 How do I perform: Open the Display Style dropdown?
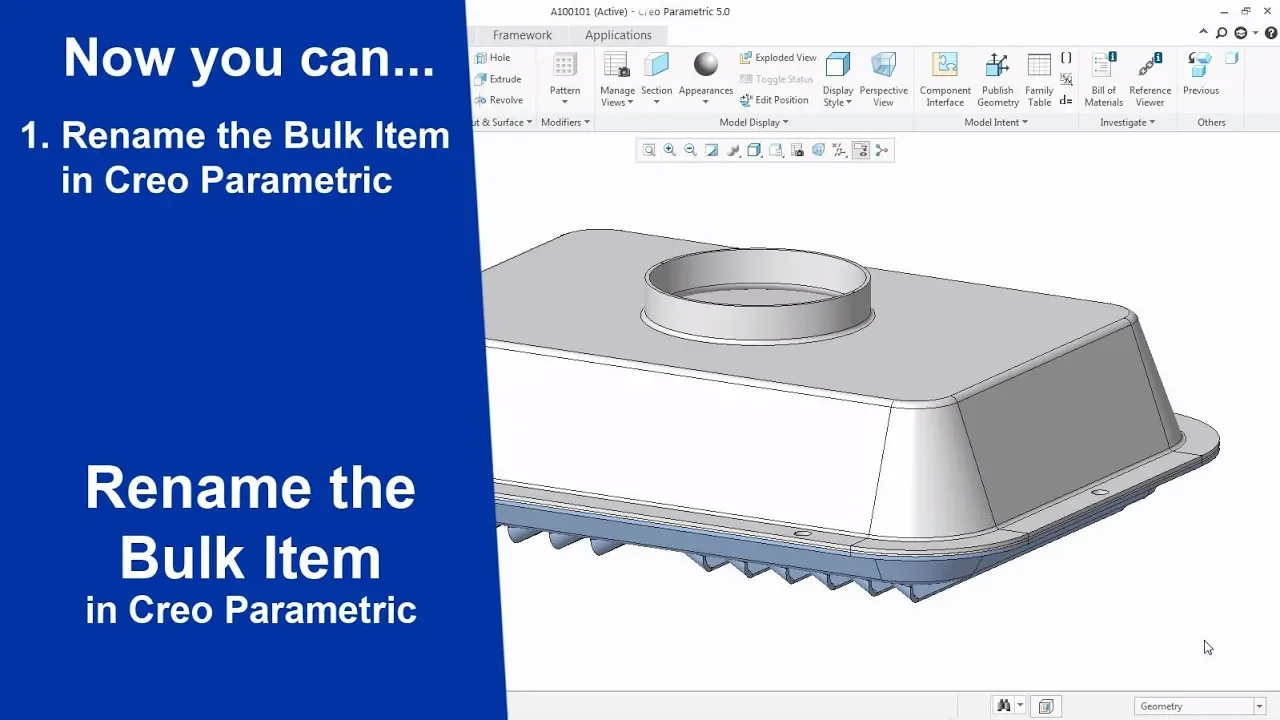[x=838, y=96]
